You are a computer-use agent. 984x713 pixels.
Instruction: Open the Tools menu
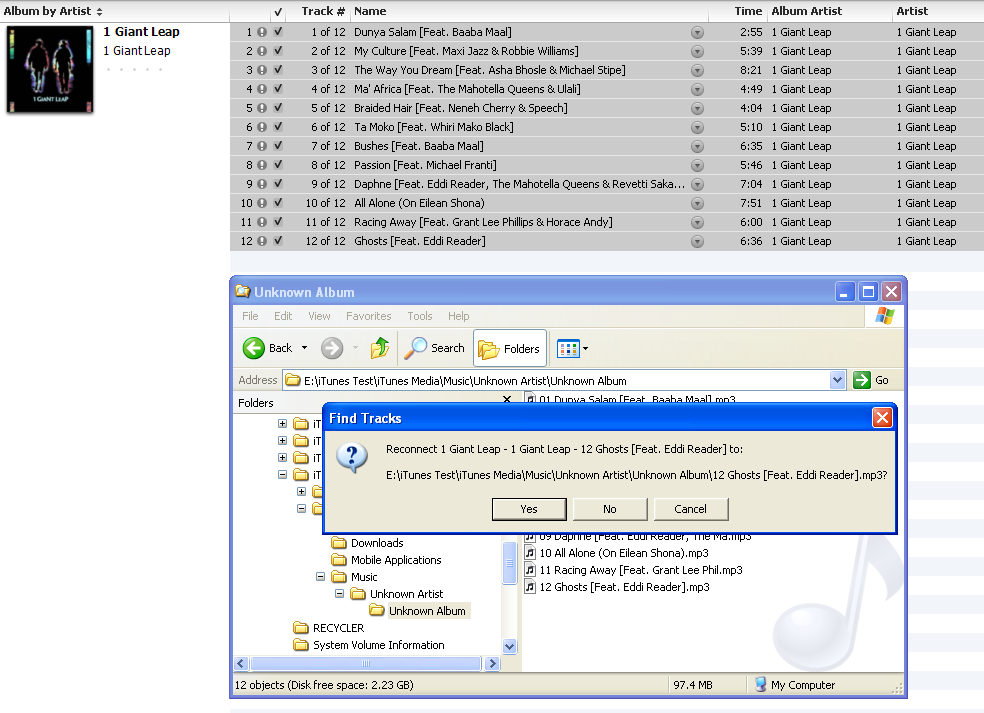click(420, 316)
